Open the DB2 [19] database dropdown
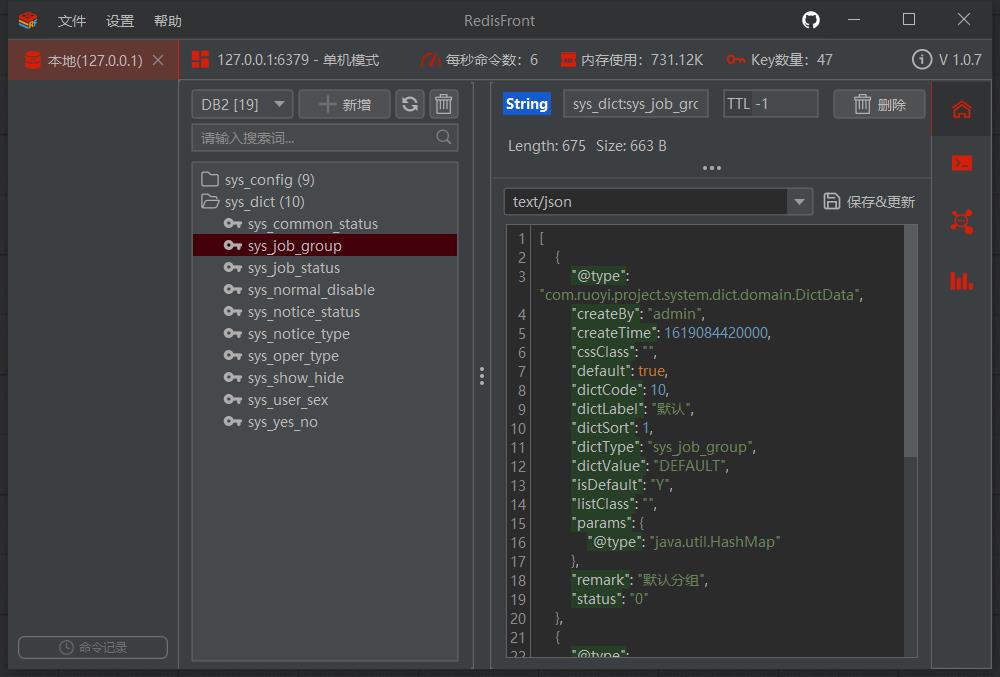 pos(242,104)
